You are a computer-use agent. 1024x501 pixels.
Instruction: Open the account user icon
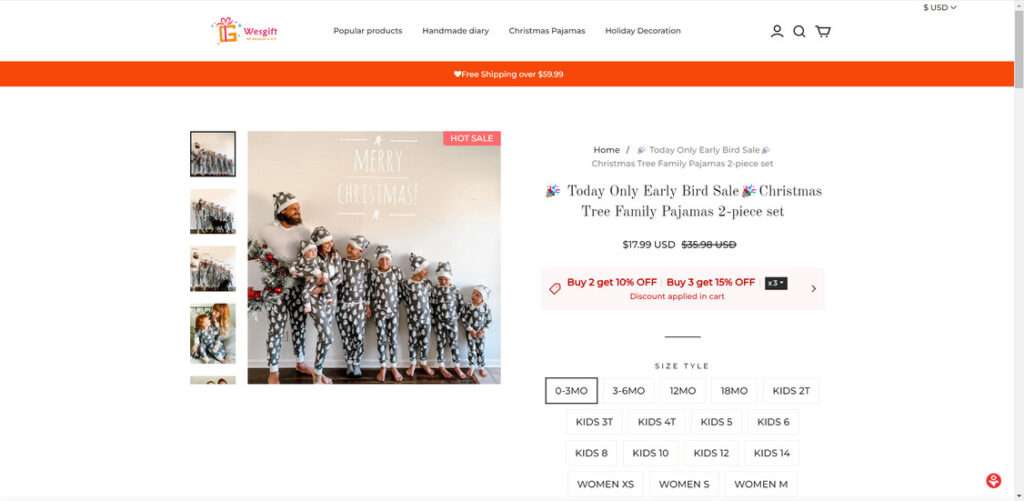tap(776, 31)
